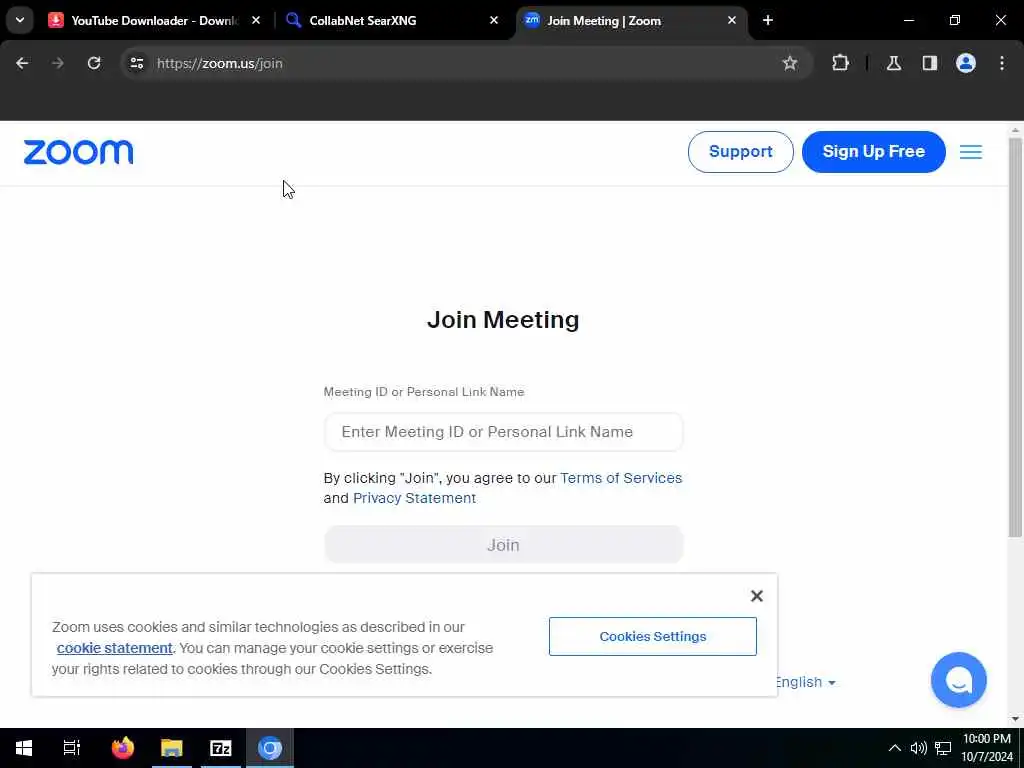Open the chat support bubble
Viewport: 1024px width, 768px height.
(958, 680)
